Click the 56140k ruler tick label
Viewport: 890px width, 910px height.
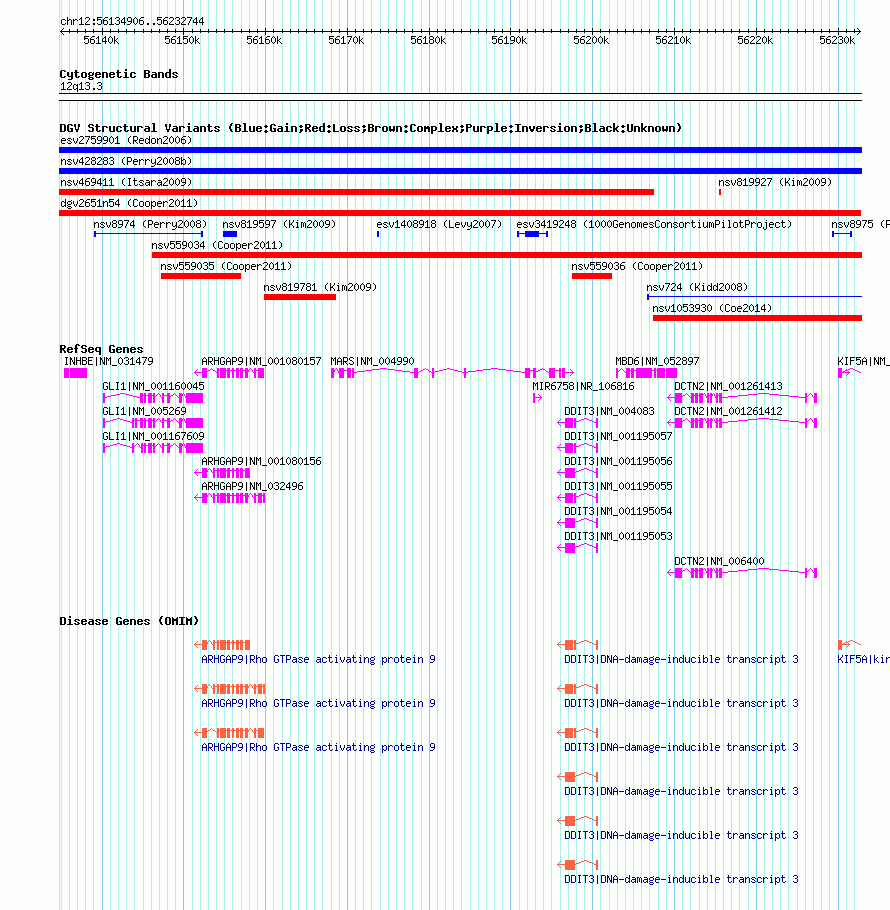[x=101, y=41]
